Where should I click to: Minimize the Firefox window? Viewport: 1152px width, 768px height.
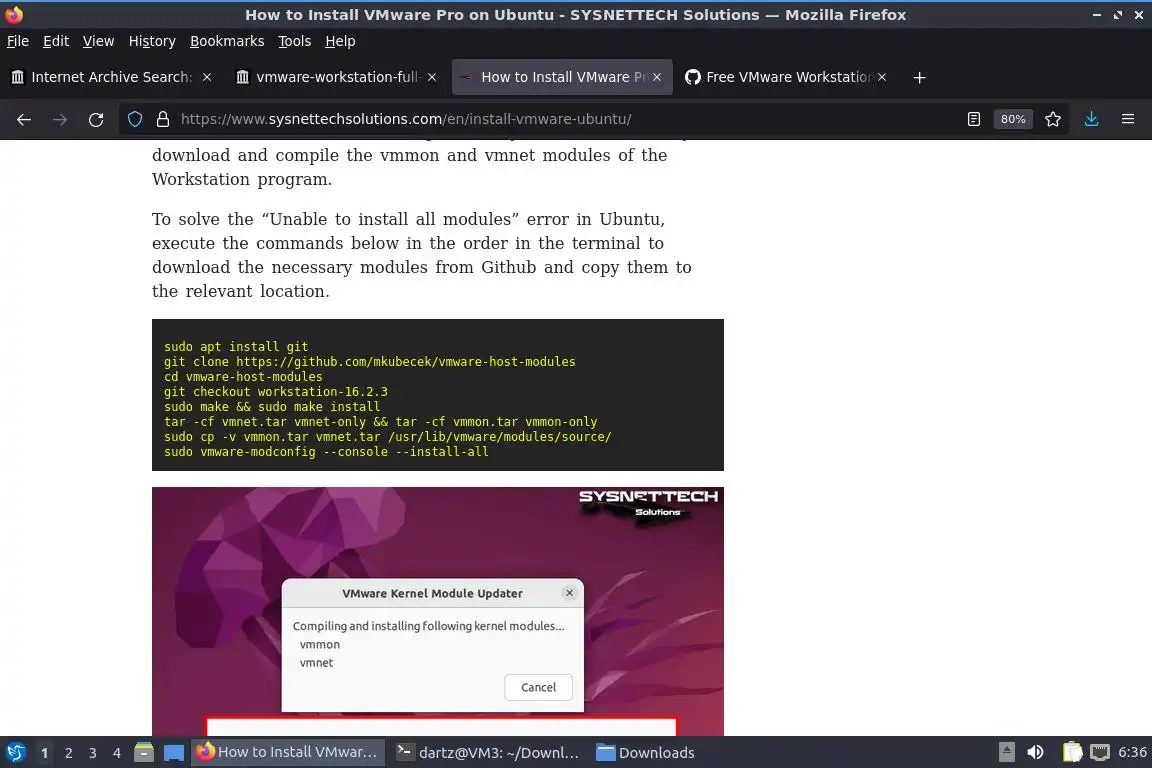(x=1097, y=15)
